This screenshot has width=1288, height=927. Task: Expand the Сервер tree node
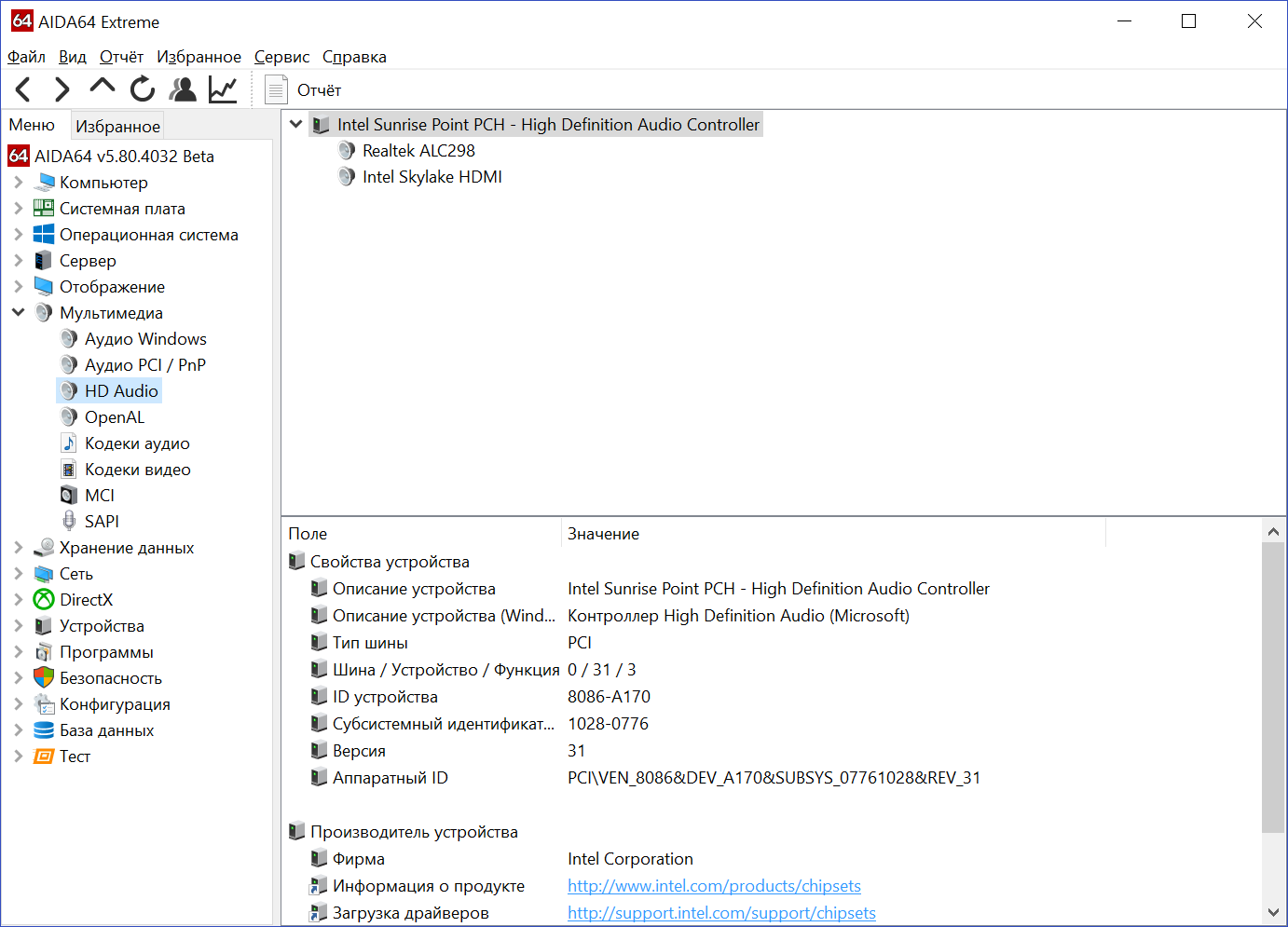coord(19,261)
